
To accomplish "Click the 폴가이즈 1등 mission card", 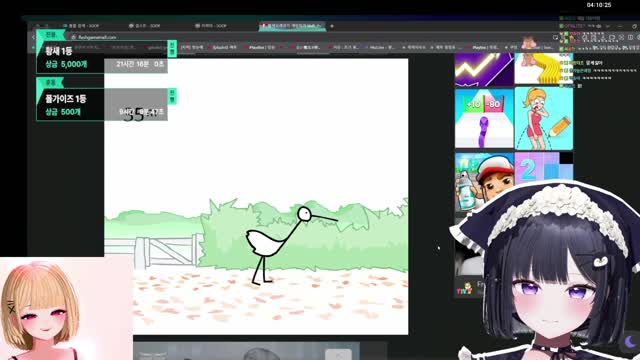I will click(x=102, y=104).
